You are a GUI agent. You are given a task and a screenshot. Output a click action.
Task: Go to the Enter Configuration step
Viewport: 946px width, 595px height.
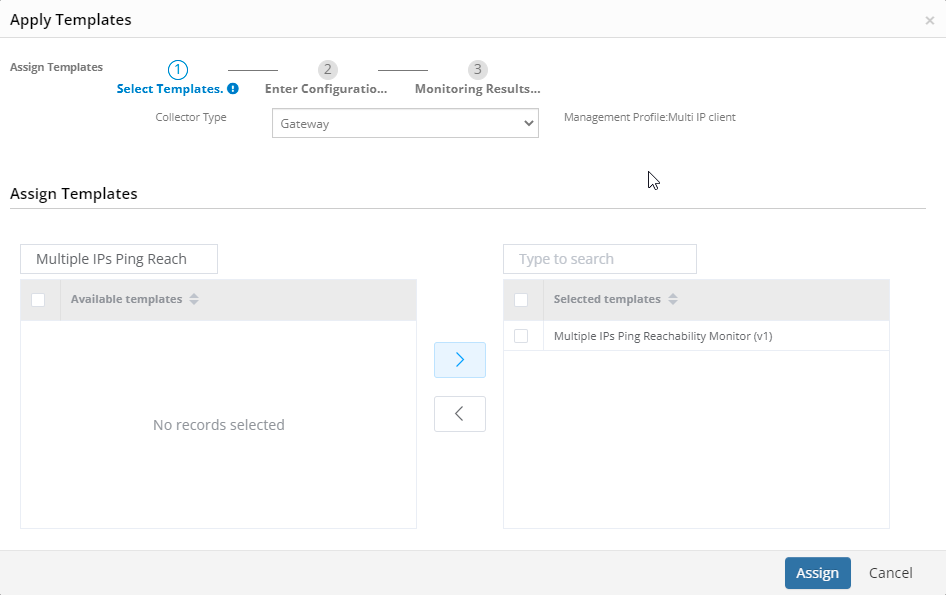pyautogui.click(x=327, y=88)
